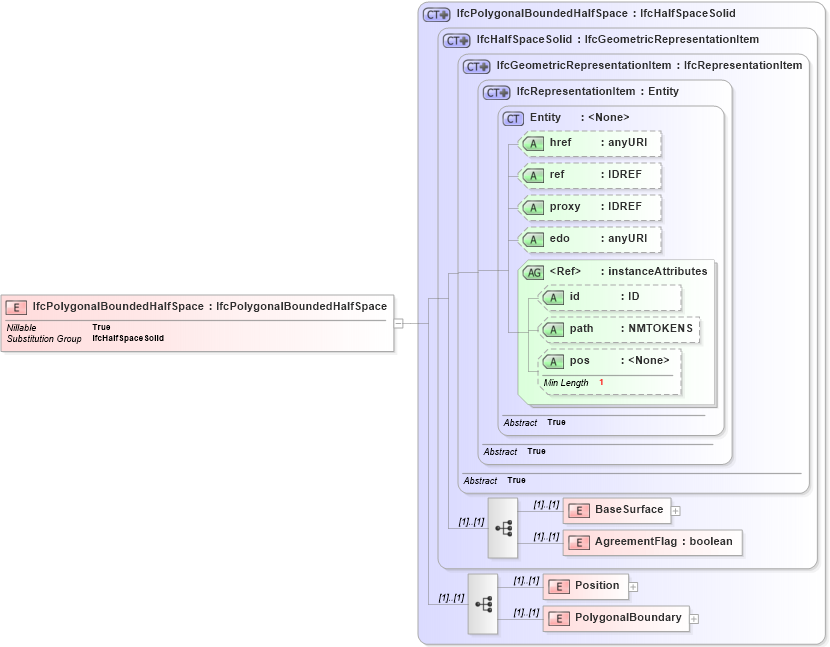This screenshot has width=830, height=647.
Task: Select the CT icon of the Entity type
Action: (x=513, y=118)
